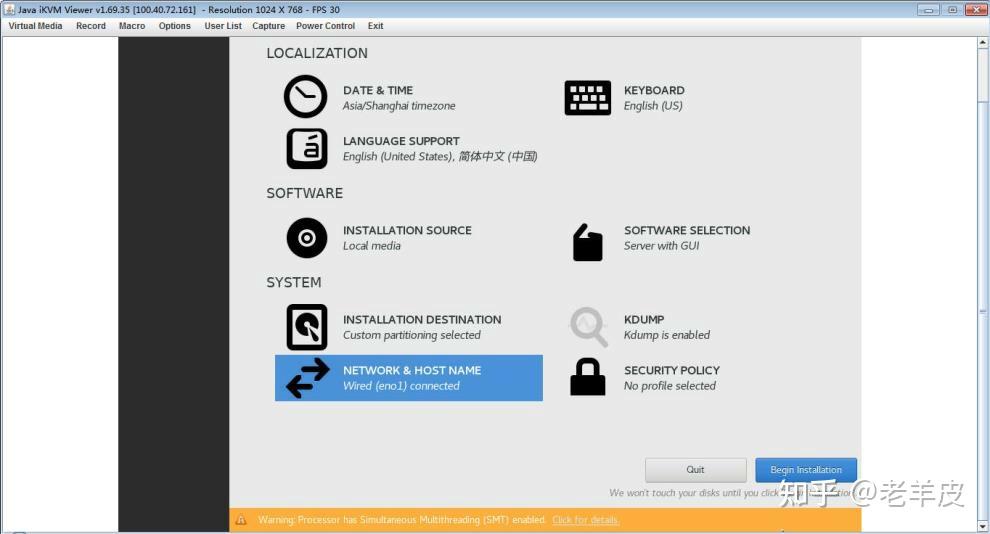Click the Custom partitioning selected text
990x534 pixels.
coord(412,335)
